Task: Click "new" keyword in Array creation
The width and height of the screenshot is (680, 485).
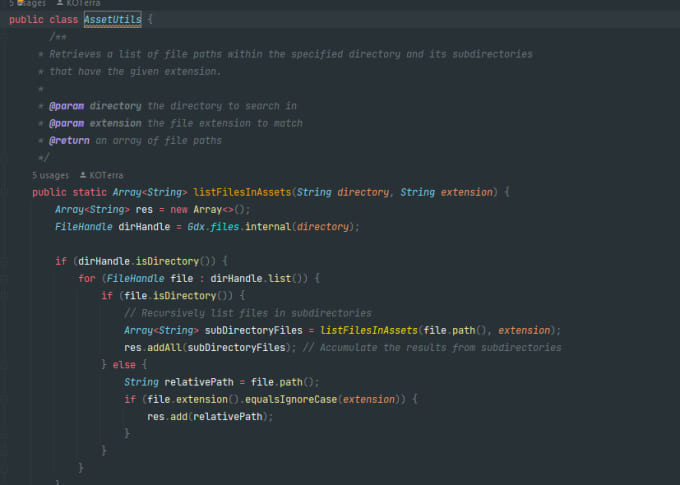Action: 179,210
